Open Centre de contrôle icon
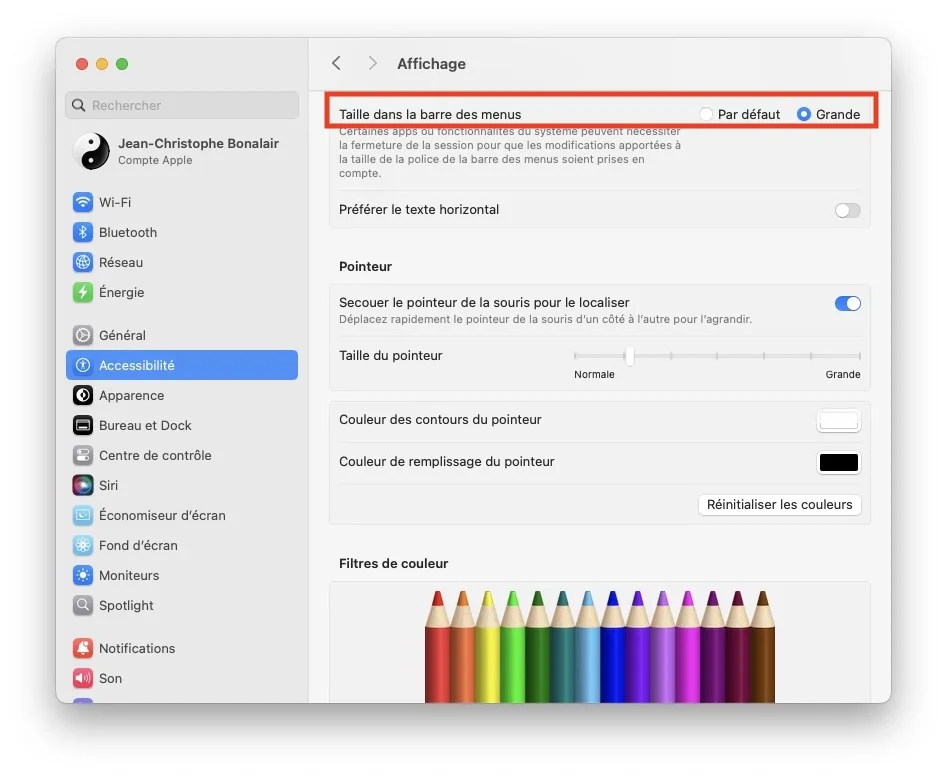 83,455
